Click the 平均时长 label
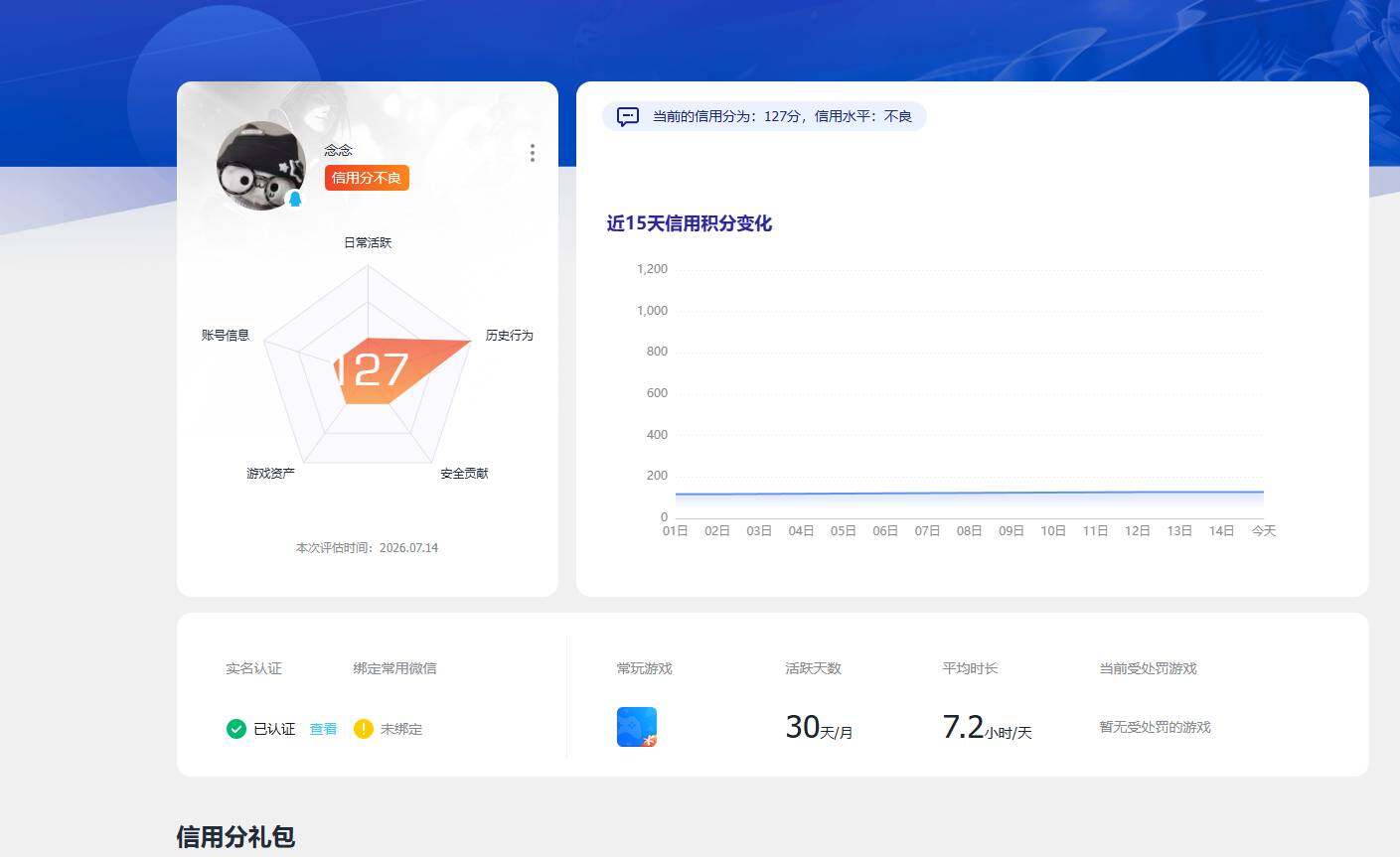 click(970, 668)
